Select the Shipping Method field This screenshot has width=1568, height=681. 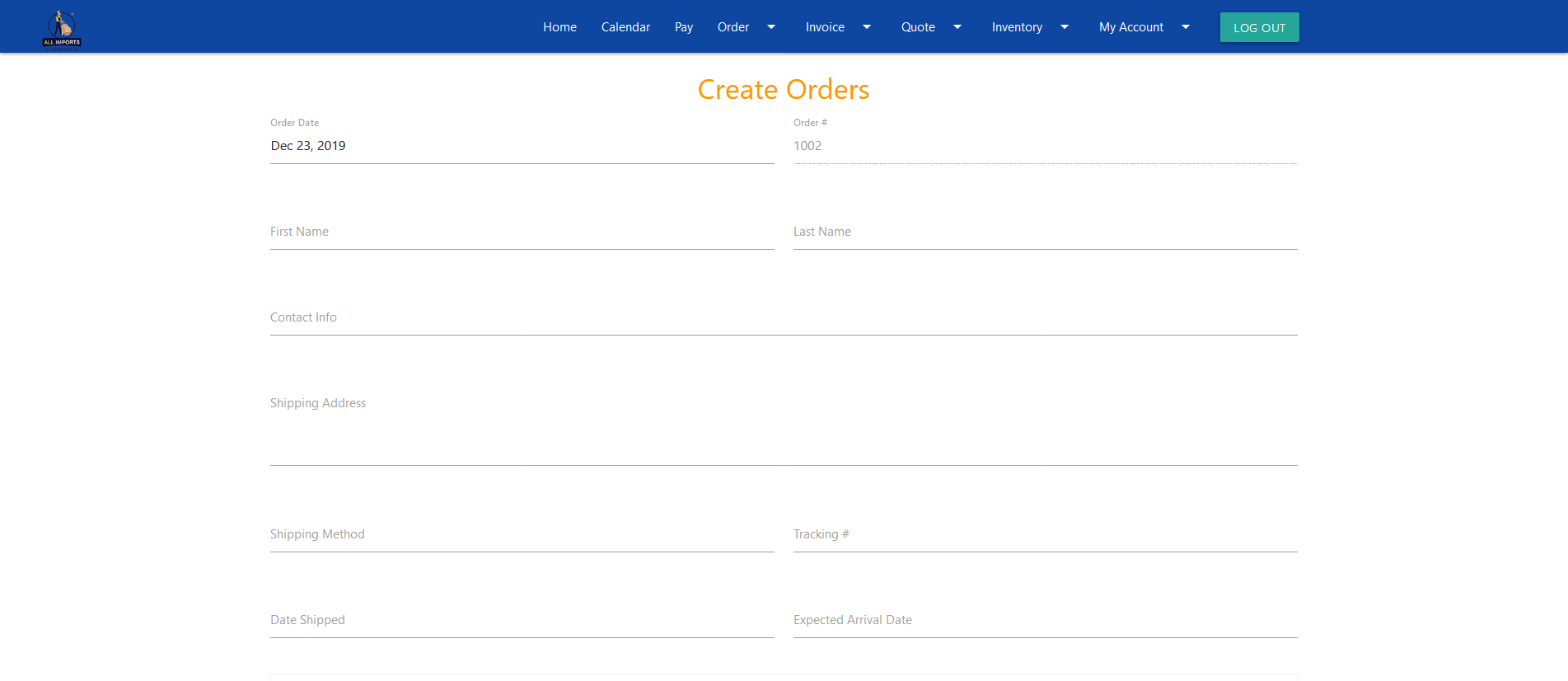click(x=522, y=534)
